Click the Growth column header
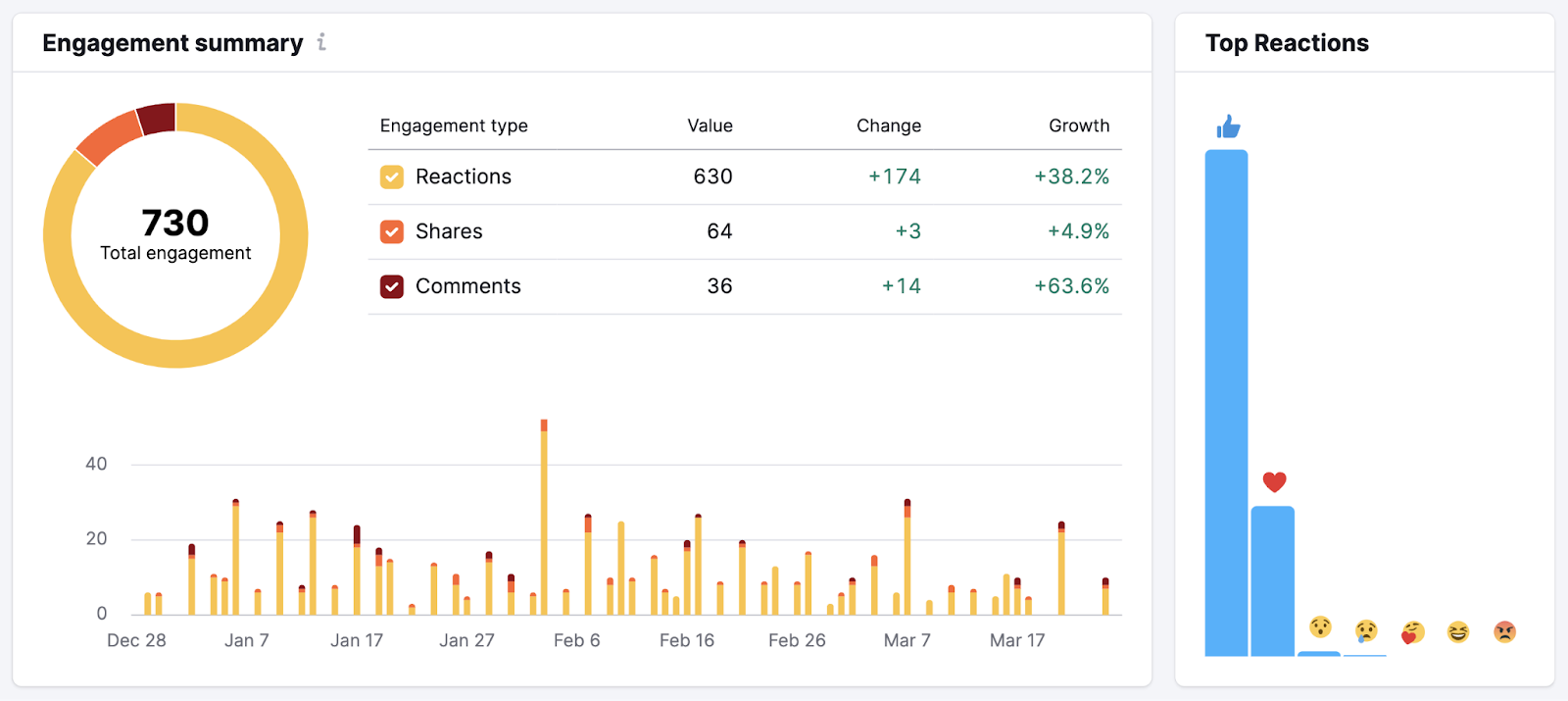This screenshot has width=1568, height=701. [x=1078, y=125]
